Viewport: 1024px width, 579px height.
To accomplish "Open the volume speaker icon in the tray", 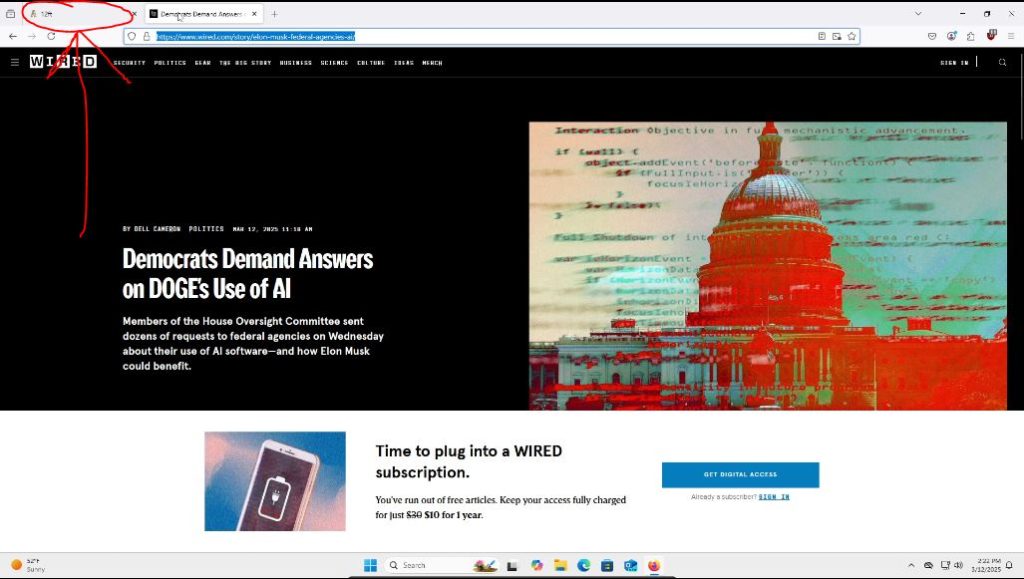I will (958, 565).
